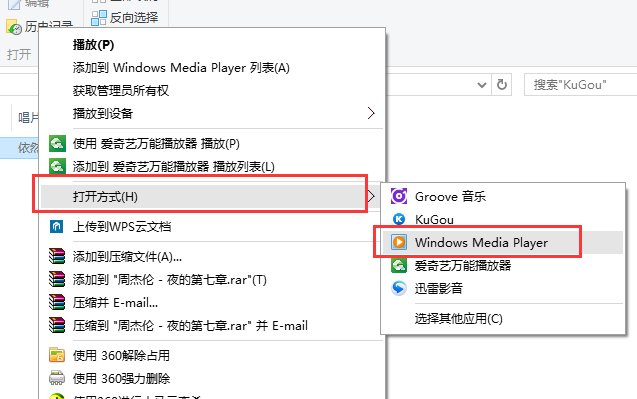Choose 获取管理员所有权 menu entry
Viewport: 637px width, 399px height.
click(x=121, y=90)
